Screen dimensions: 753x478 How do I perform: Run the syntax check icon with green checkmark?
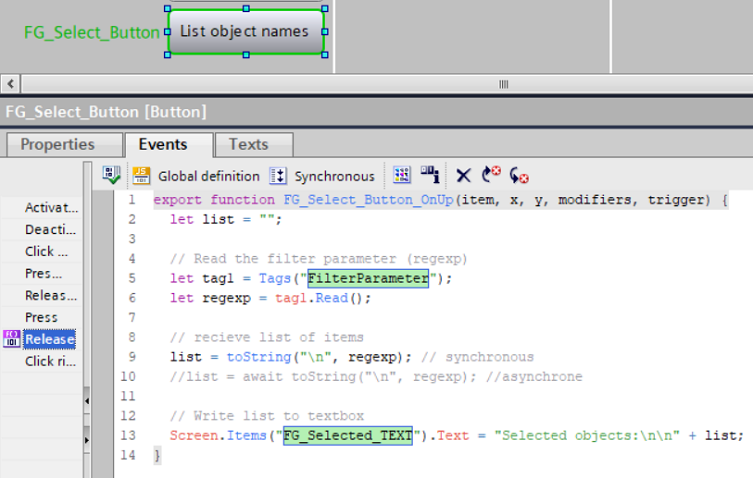coord(111,175)
